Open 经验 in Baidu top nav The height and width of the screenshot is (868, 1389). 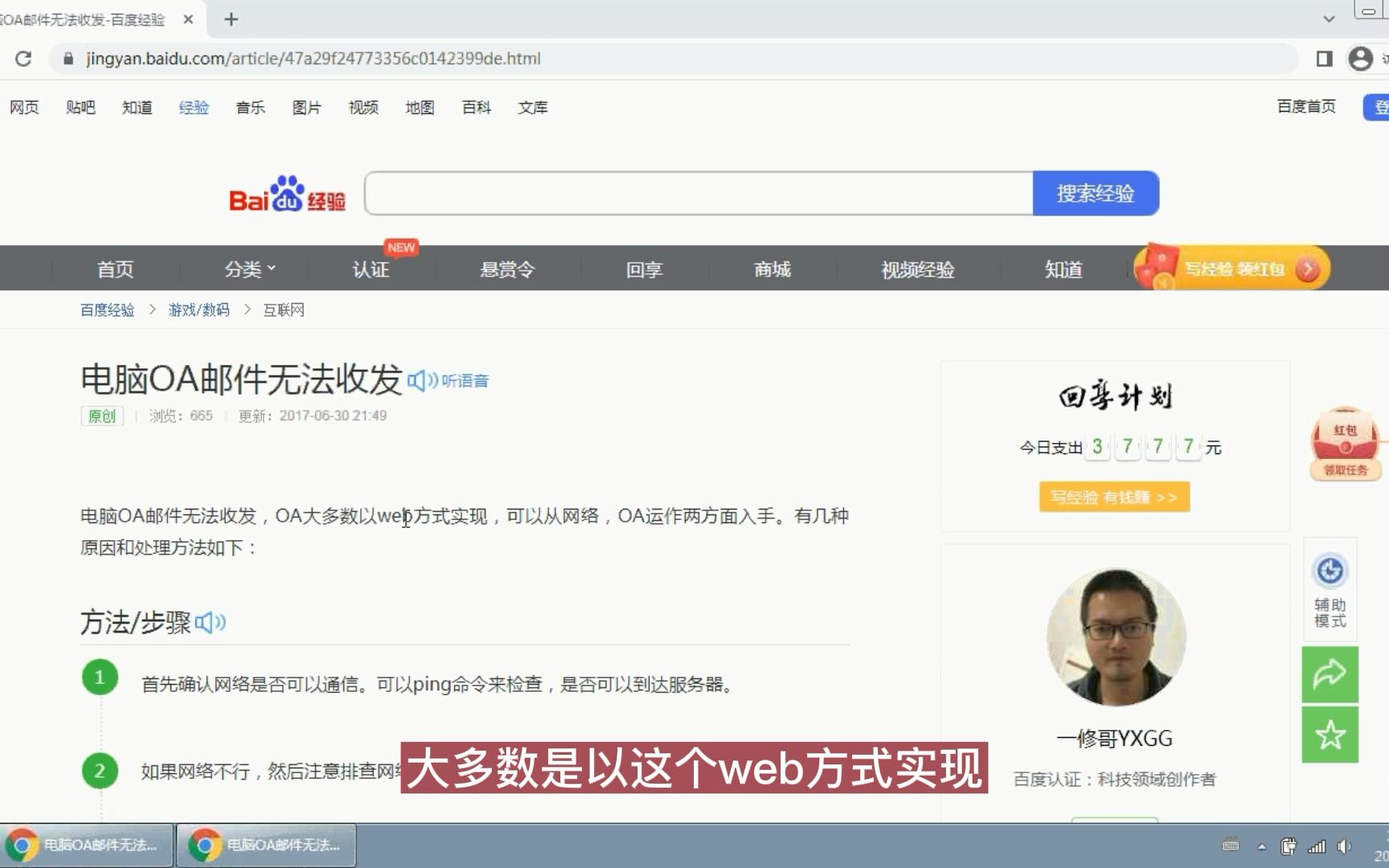coord(194,108)
